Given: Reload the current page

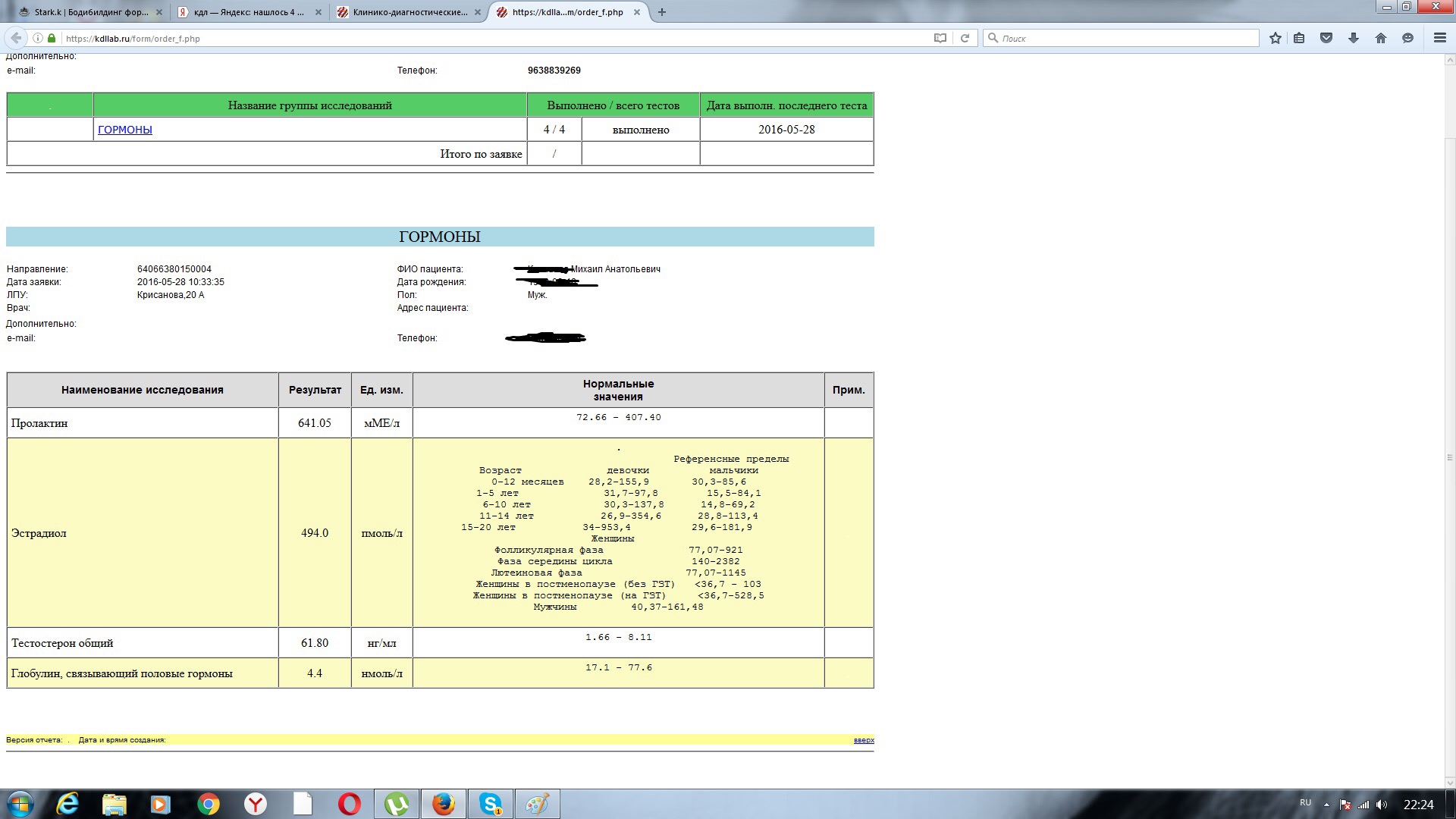Looking at the screenshot, I should click(965, 38).
